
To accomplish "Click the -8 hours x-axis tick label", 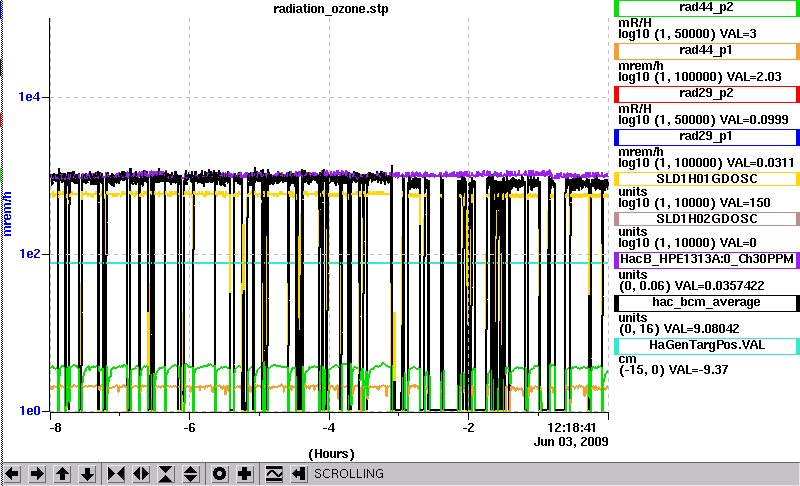I will (x=55, y=427).
